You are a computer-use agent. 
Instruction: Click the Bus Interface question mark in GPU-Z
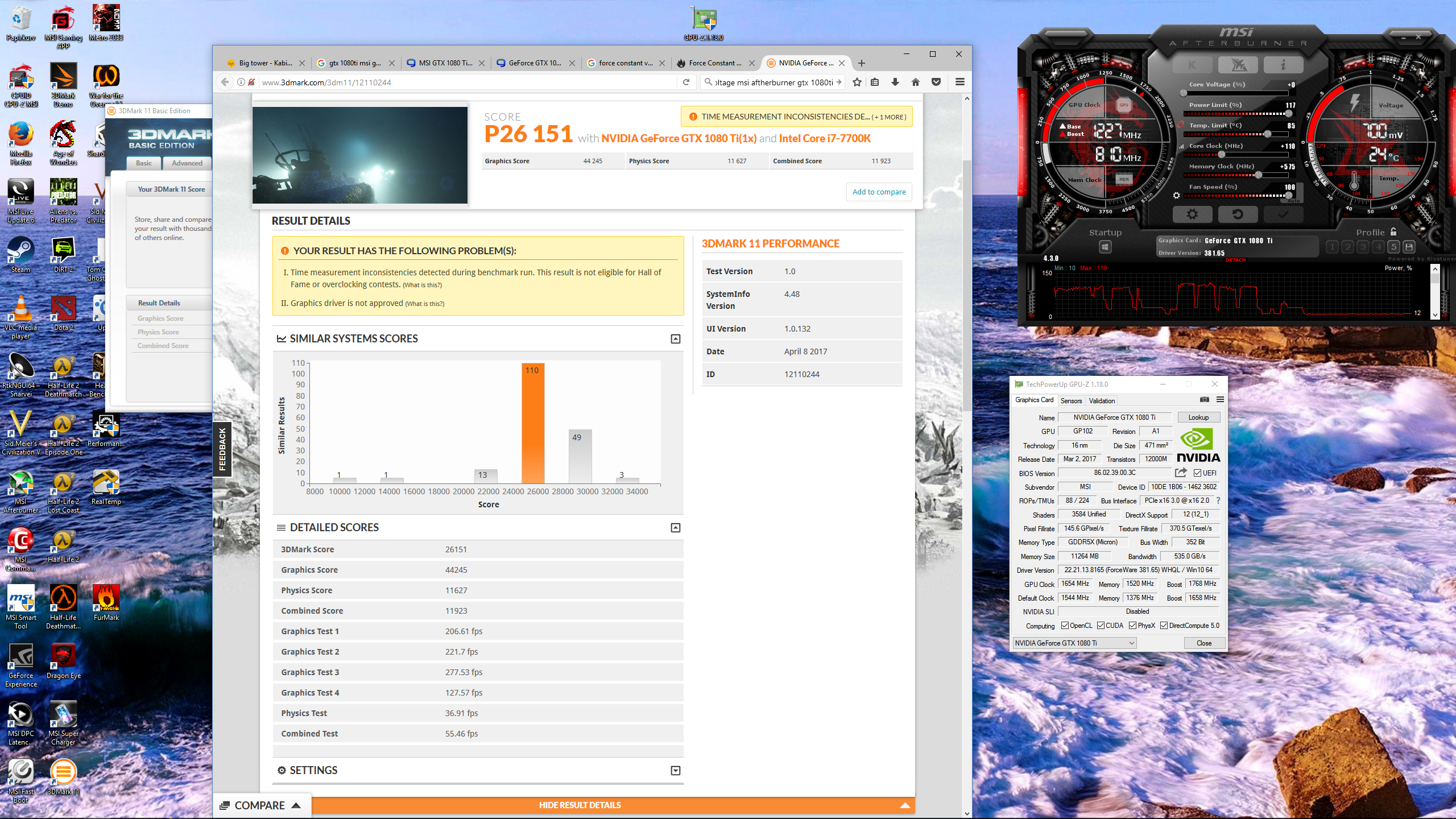[1218, 500]
